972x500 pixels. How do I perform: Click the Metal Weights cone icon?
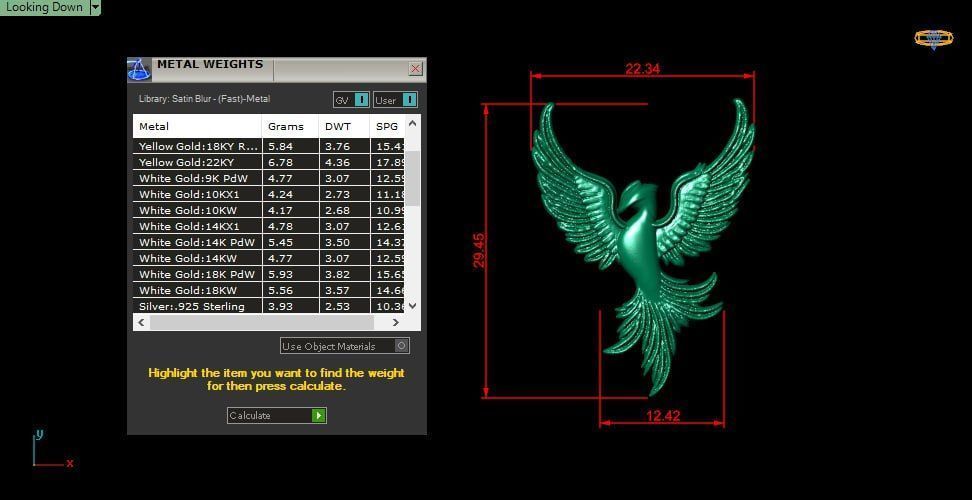pos(139,69)
